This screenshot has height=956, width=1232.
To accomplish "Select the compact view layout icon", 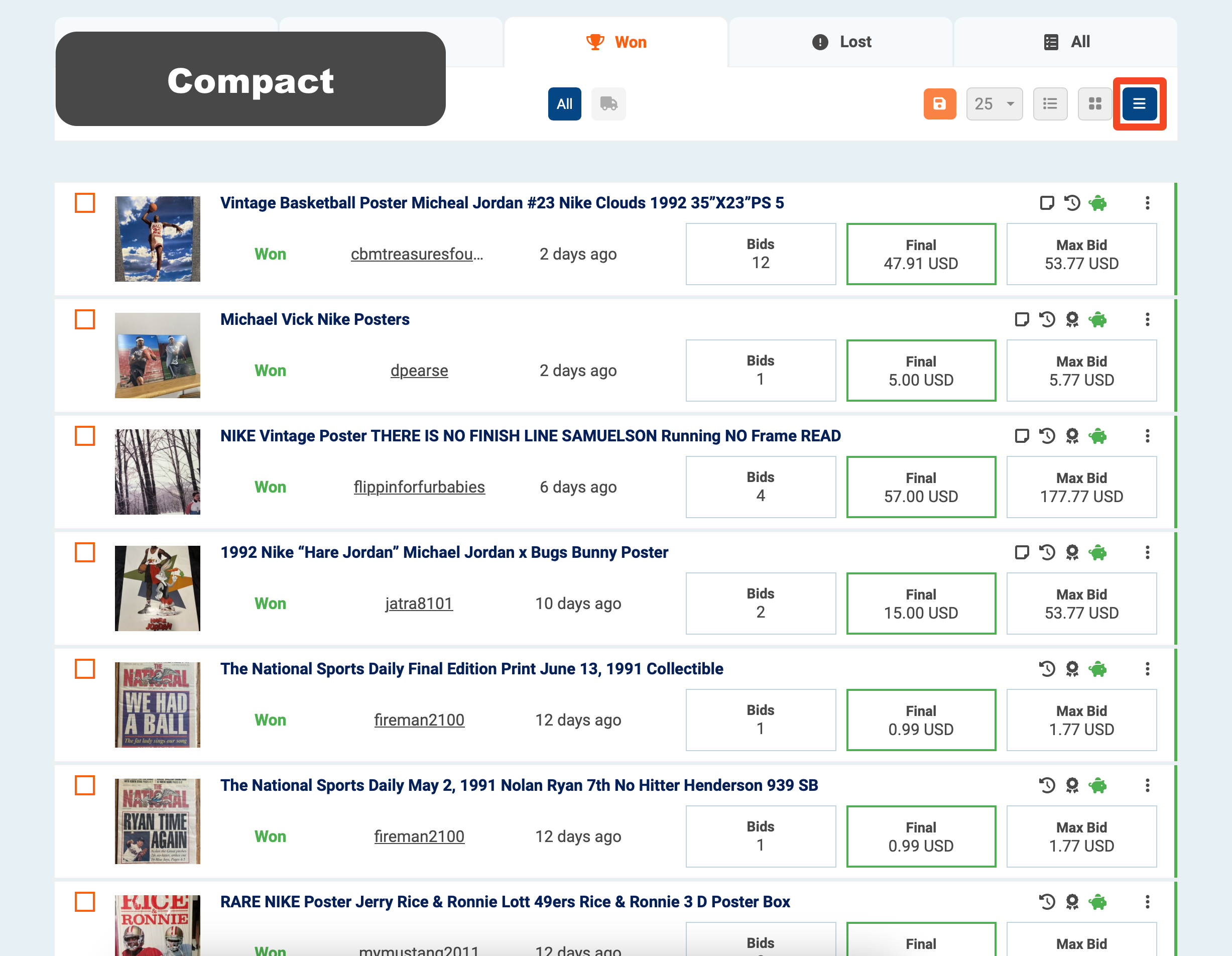I will point(1139,104).
